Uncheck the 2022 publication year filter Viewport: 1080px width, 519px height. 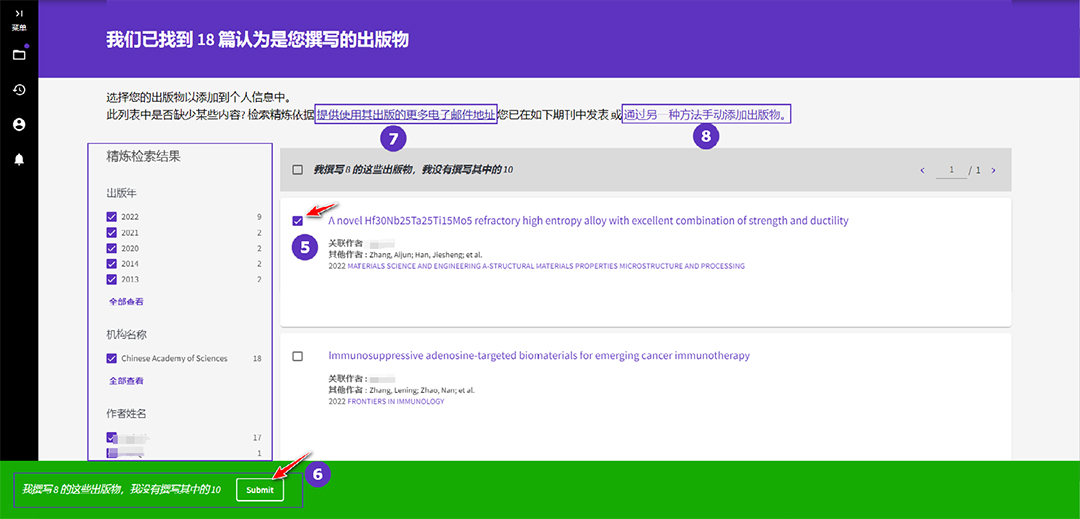tap(112, 216)
